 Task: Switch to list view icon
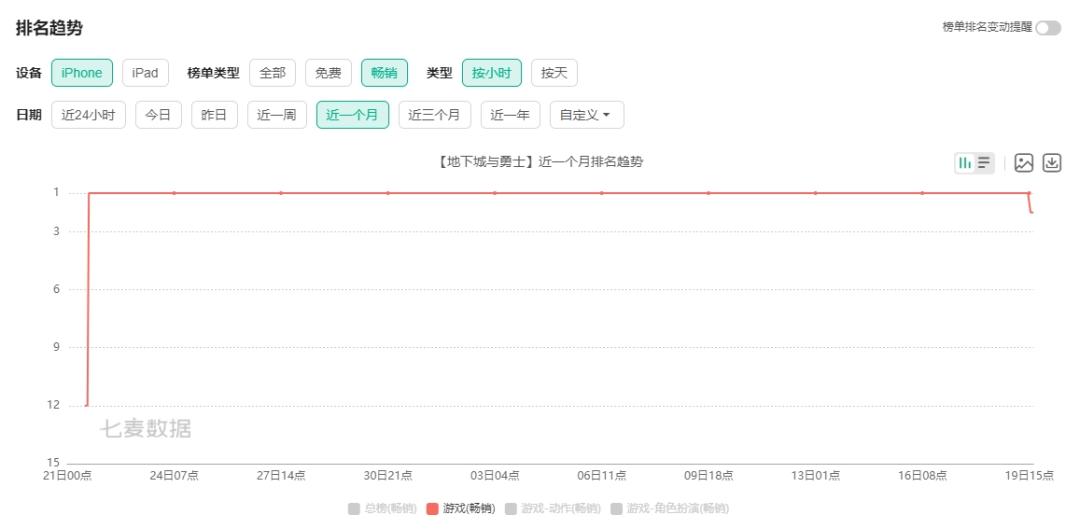(984, 163)
